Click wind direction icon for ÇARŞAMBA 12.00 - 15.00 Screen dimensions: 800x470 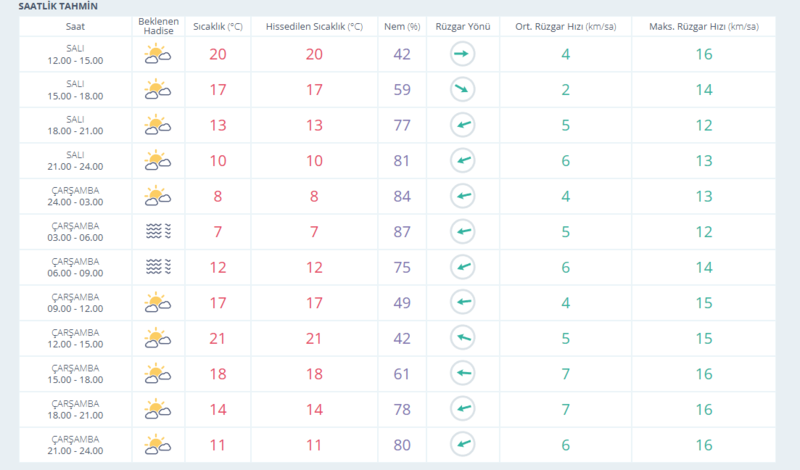tap(461, 337)
